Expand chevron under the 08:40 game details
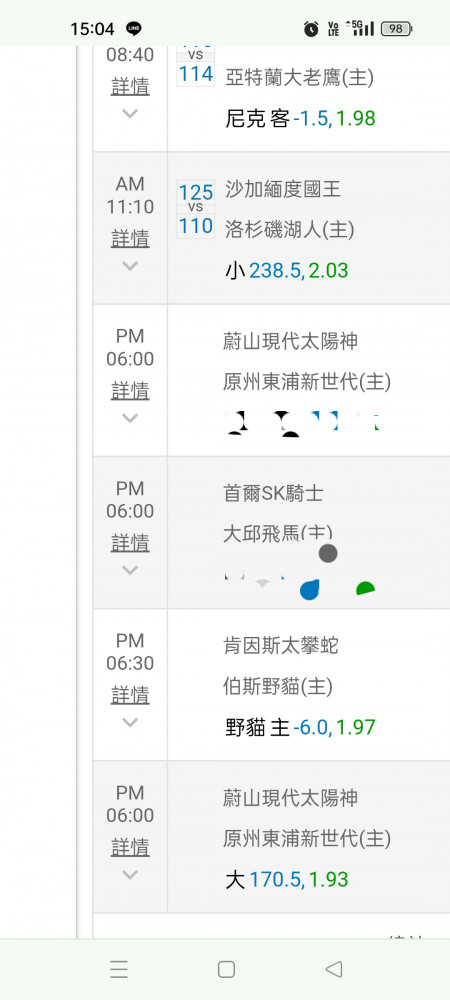 (130, 114)
